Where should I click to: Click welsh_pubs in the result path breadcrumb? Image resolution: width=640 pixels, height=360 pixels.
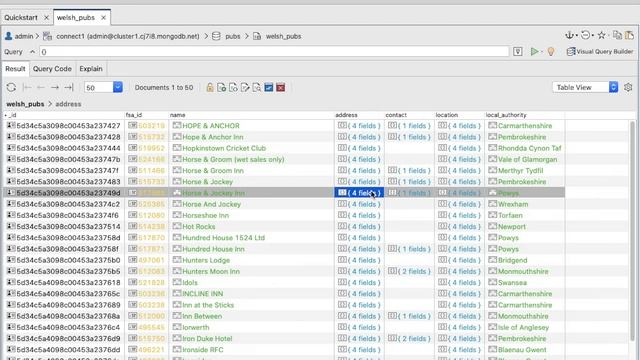25,104
